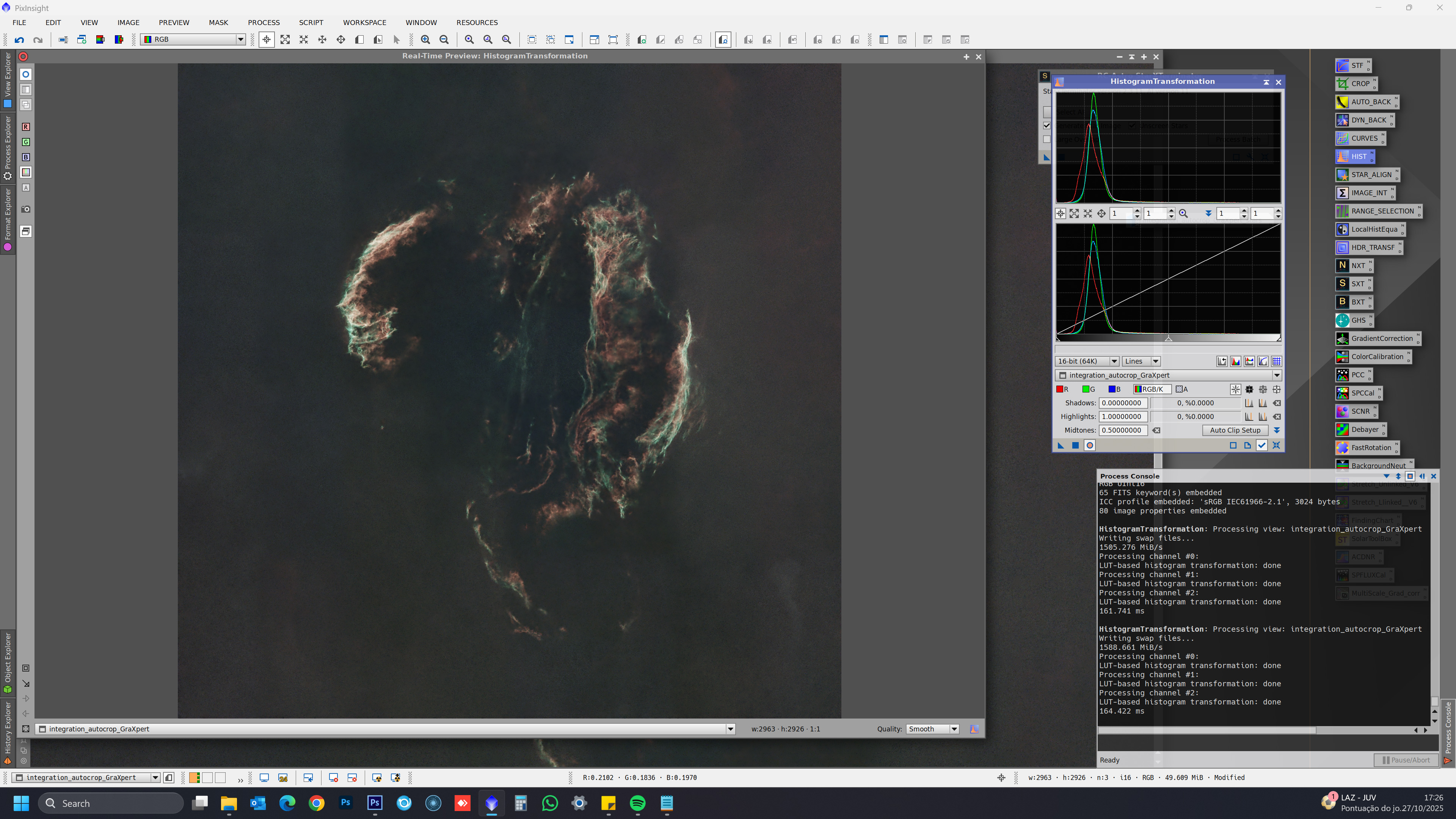Open the PROCESS menu

[264, 23]
